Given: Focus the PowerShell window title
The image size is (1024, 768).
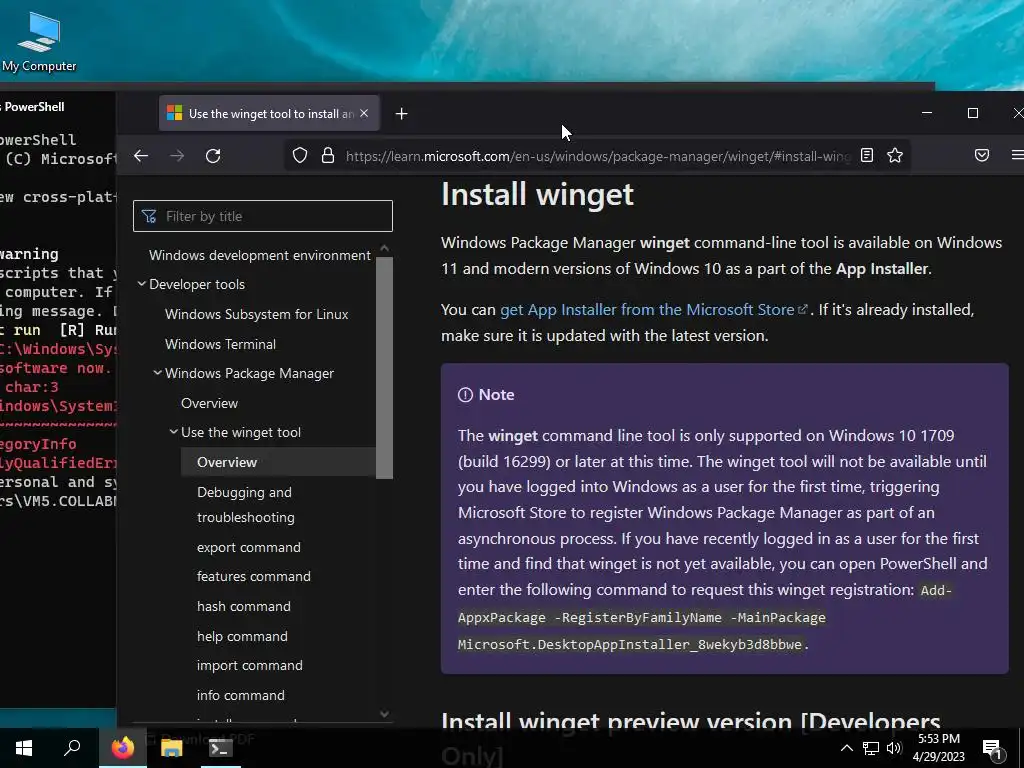Looking at the screenshot, I should [33, 106].
